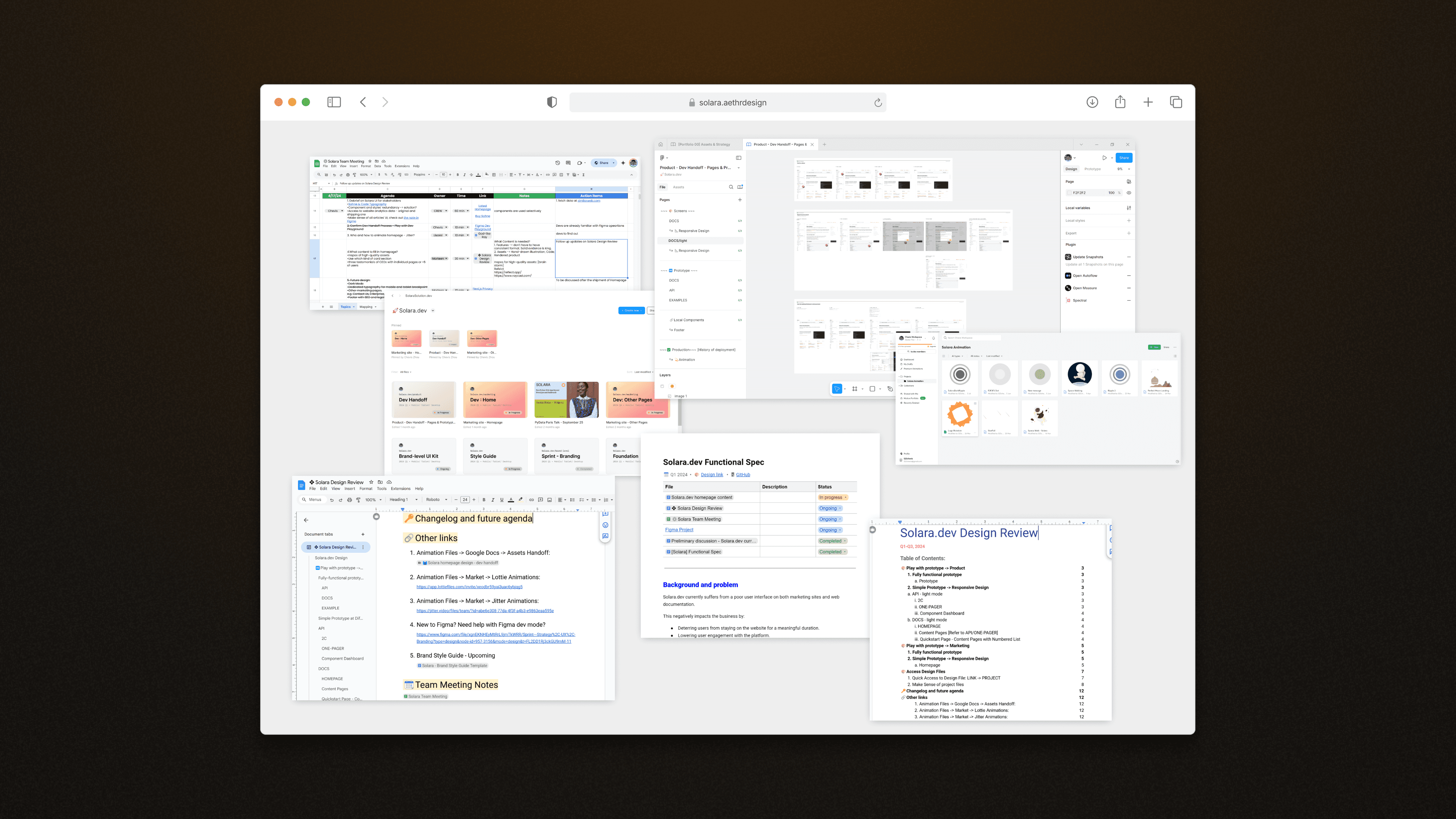This screenshot has width=1456, height=819.
Task: Open the Extensions menu in Solara Design Review
Action: point(400,489)
